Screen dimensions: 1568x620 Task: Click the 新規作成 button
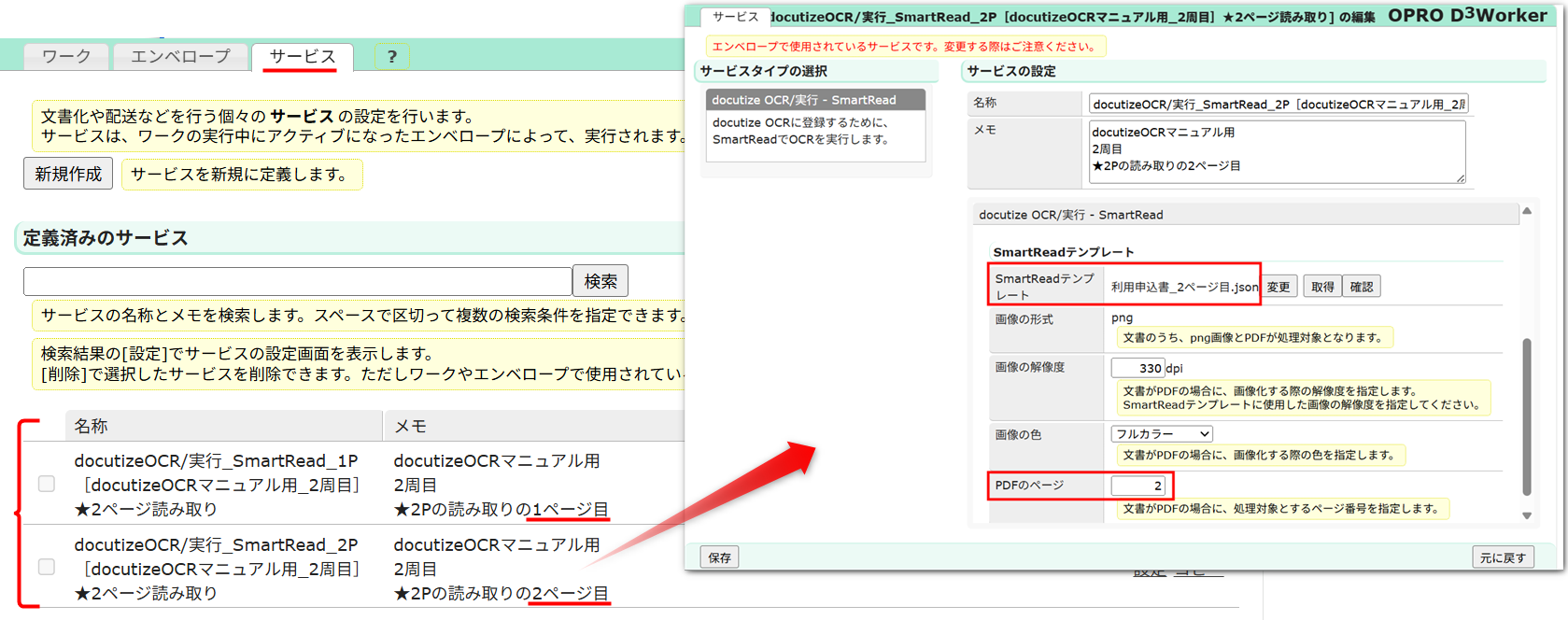point(68,174)
